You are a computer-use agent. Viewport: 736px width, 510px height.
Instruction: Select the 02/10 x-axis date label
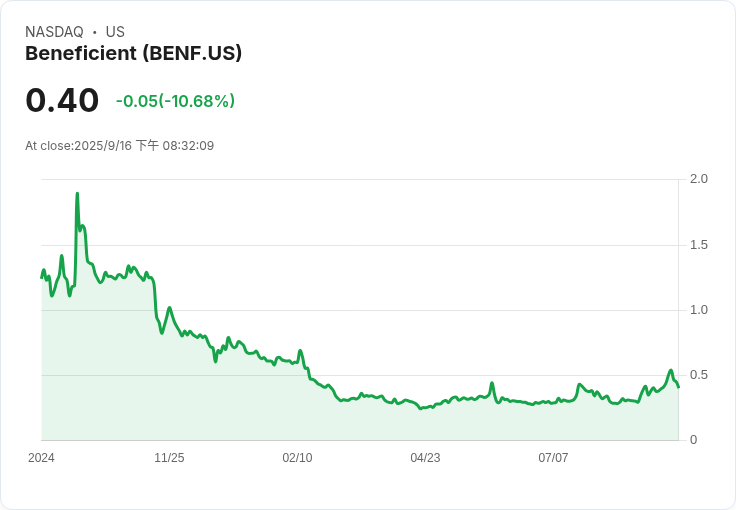click(x=297, y=458)
